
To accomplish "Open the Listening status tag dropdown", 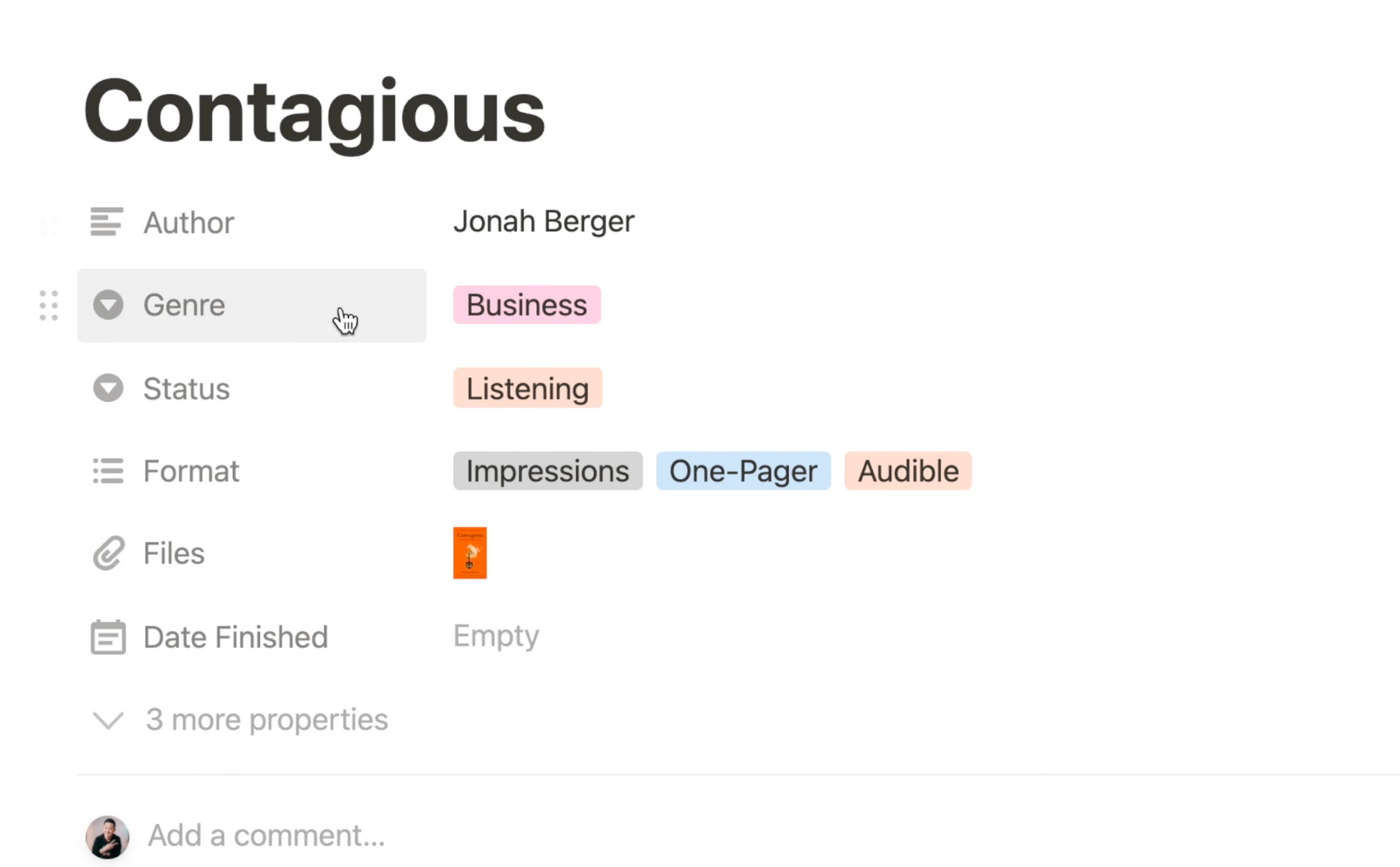I will click(527, 388).
